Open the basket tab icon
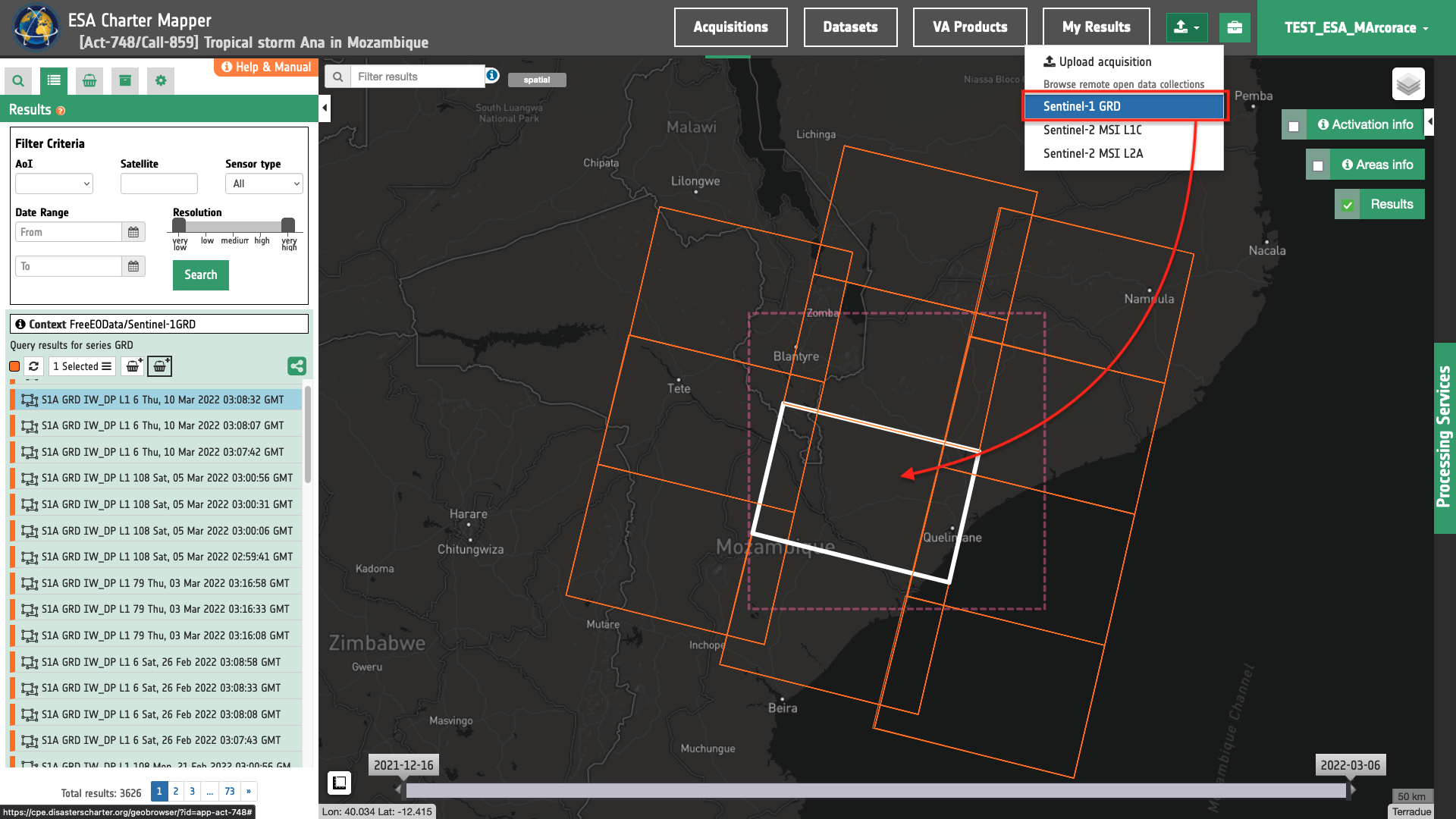 coord(89,80)
